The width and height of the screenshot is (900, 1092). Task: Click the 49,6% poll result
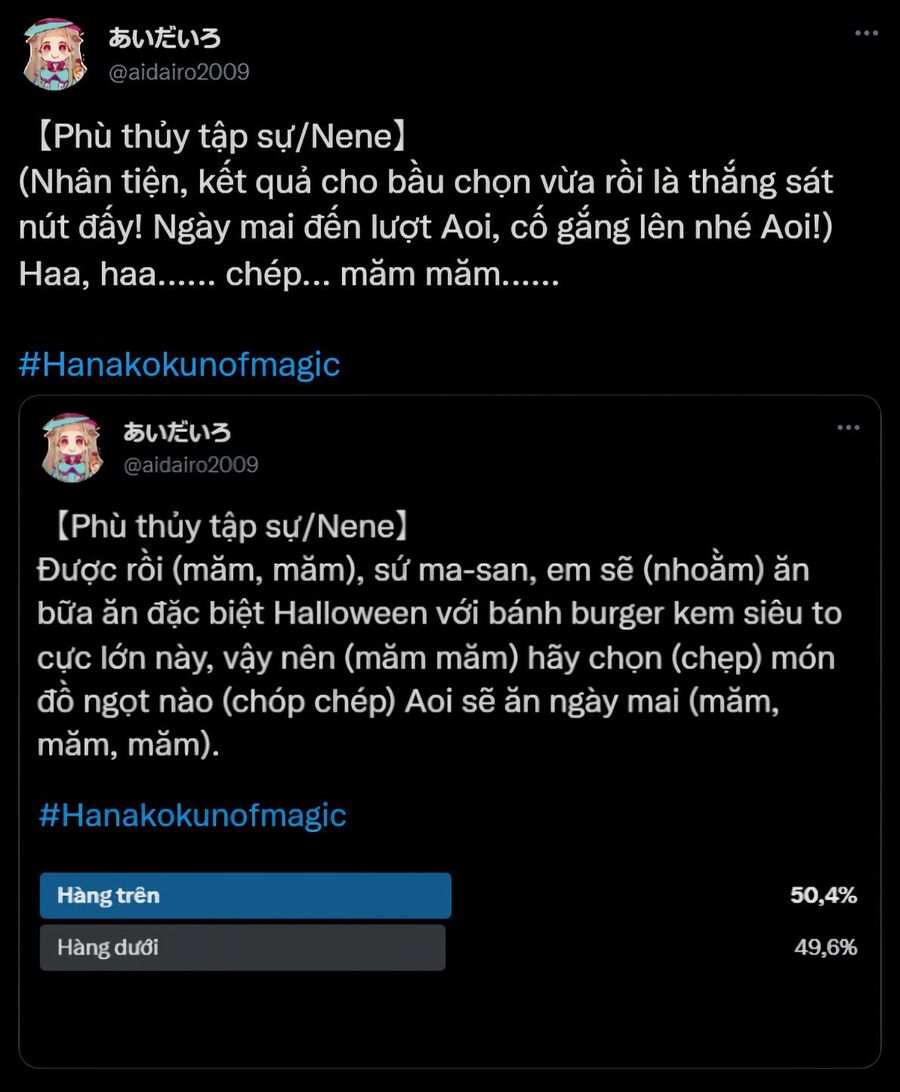825,948
